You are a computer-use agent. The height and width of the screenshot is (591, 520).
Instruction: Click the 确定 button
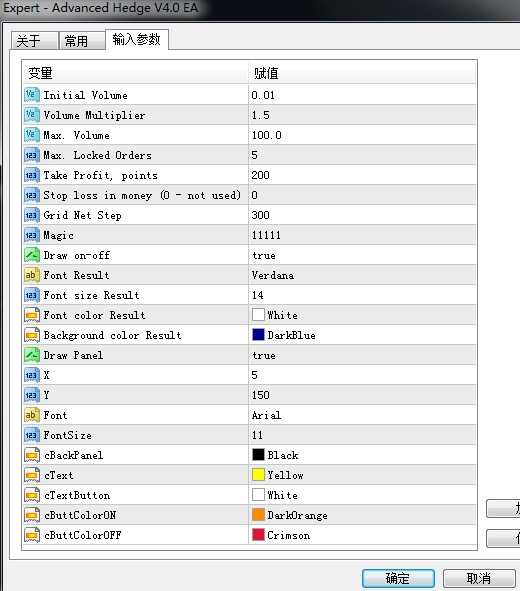pos(398,578)
